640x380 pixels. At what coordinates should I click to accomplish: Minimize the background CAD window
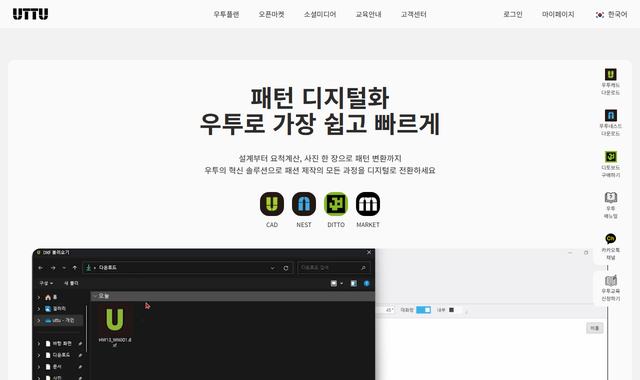(x=570, y=253)
